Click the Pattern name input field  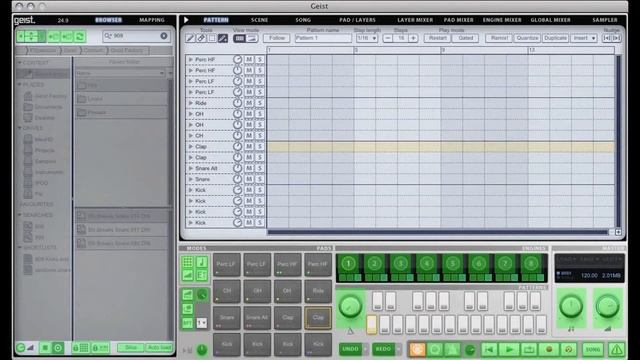[323, 38]
